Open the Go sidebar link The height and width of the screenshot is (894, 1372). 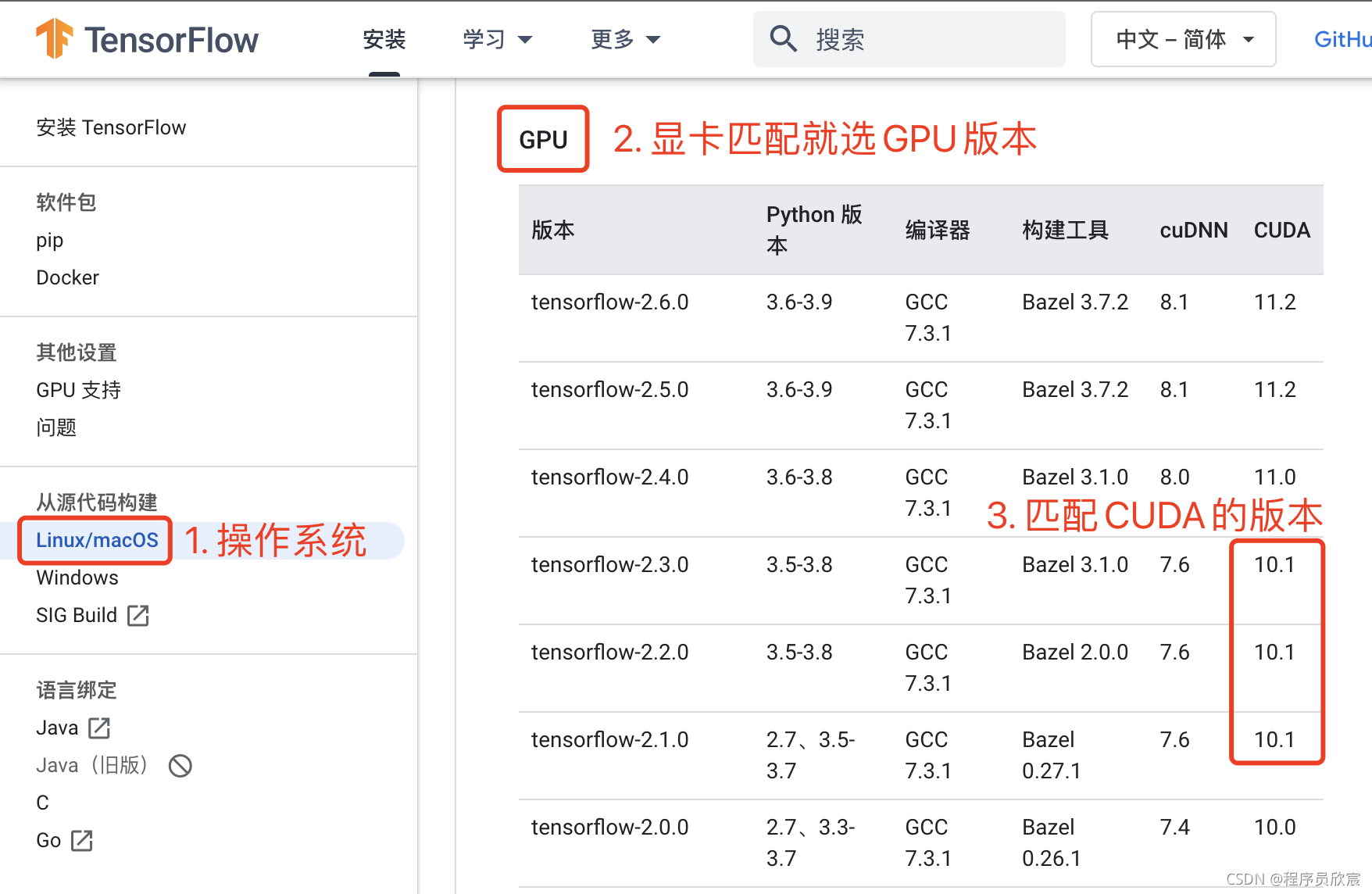(x=48, y=840)
